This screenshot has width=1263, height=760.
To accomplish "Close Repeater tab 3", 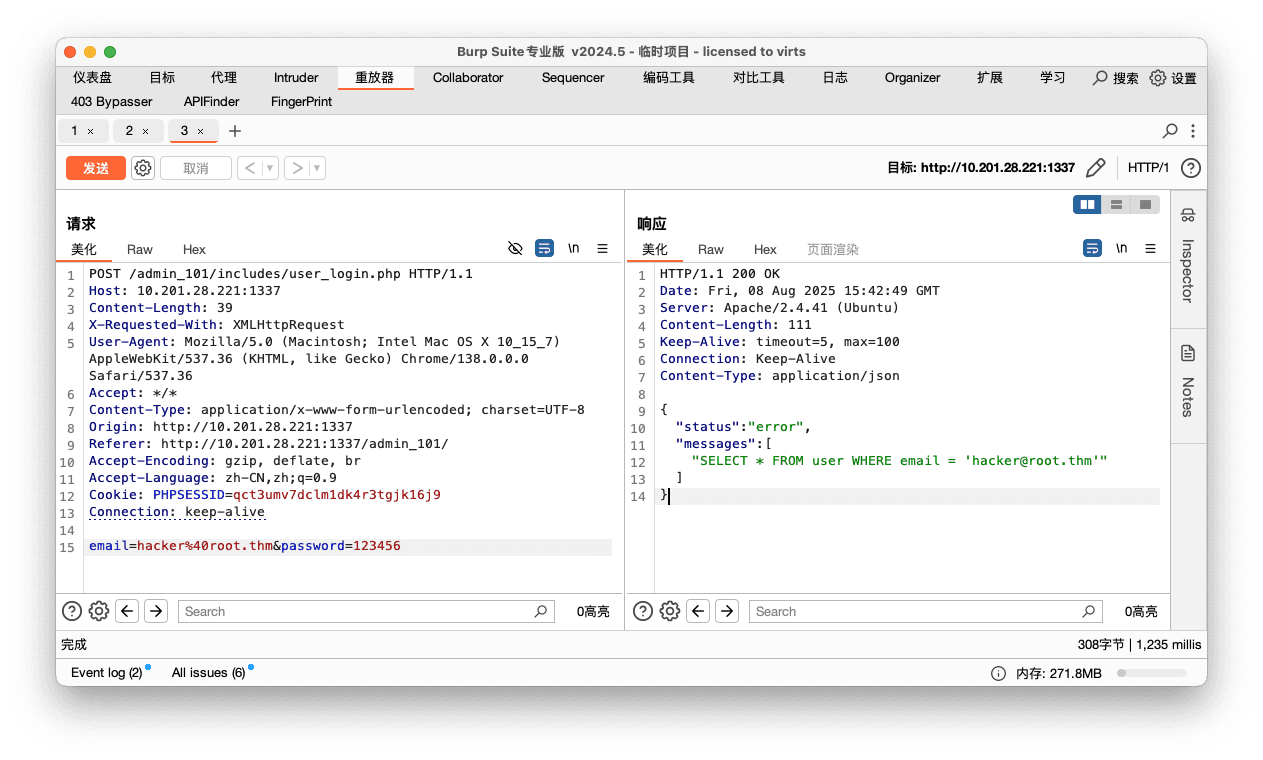I will [200, 131].
